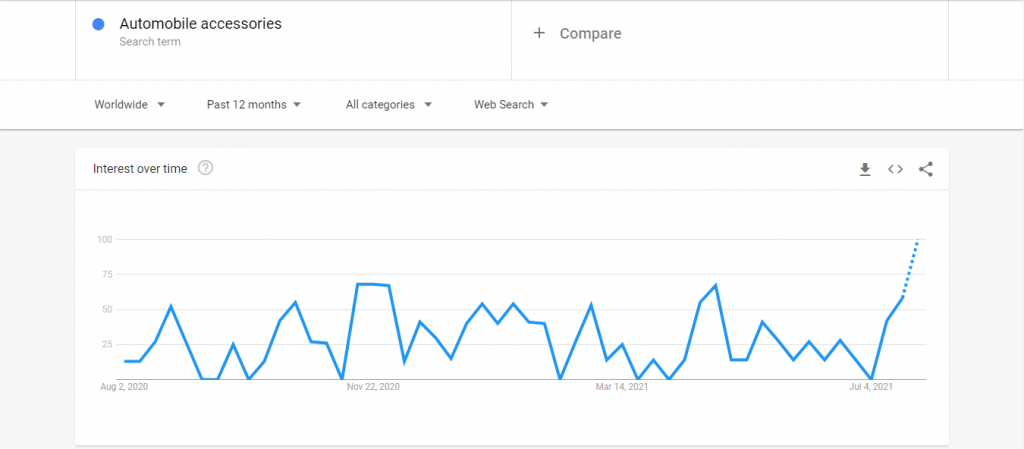The width and height of the screenshot is (1024, 449).
Task: Click the dotted forecast line peak
Action: coord(918,240)
